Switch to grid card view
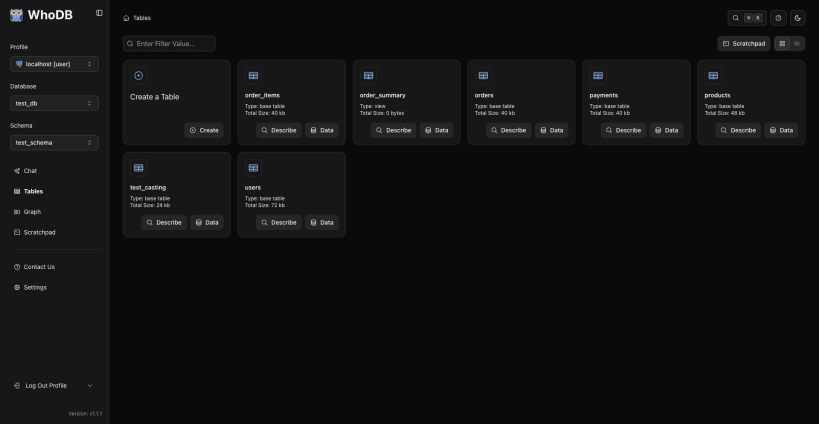 pos(782,44)
